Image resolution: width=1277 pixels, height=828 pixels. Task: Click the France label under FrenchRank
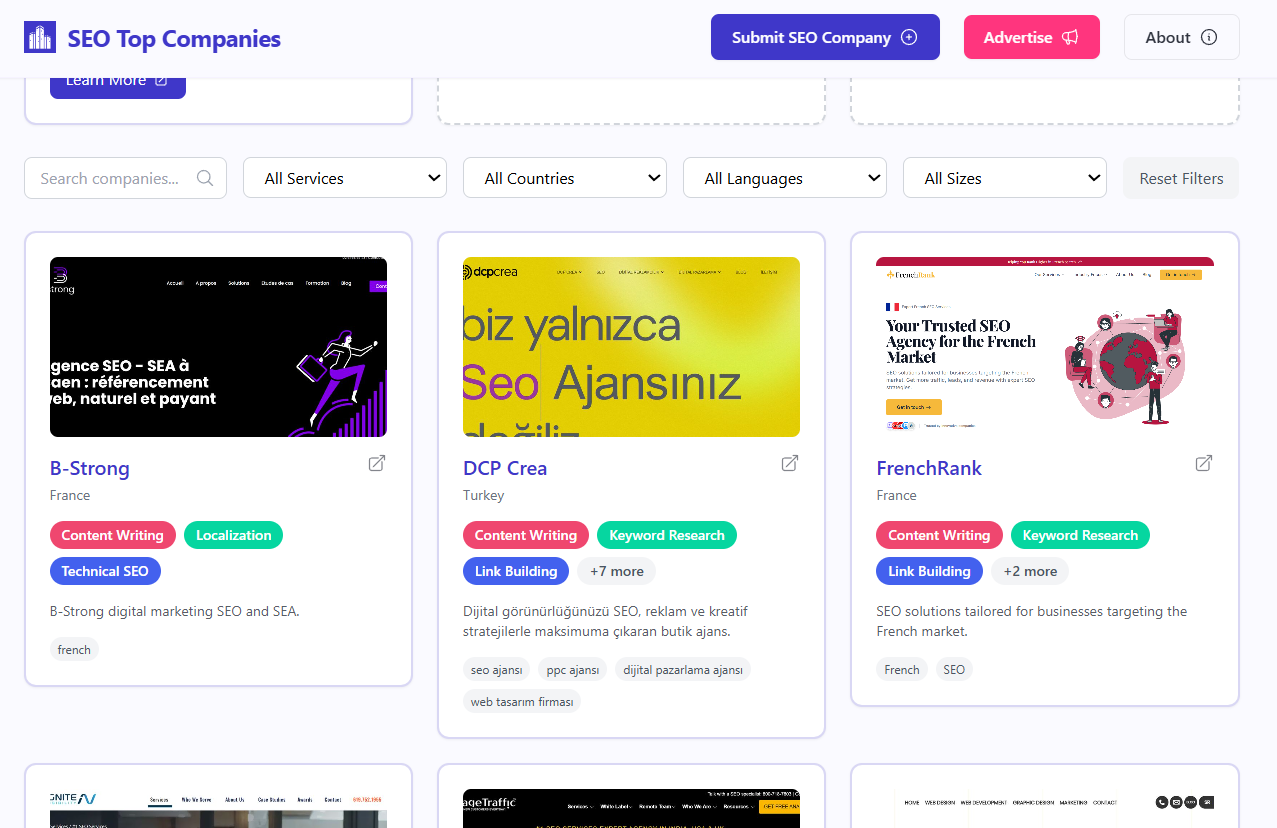[896, 495]
